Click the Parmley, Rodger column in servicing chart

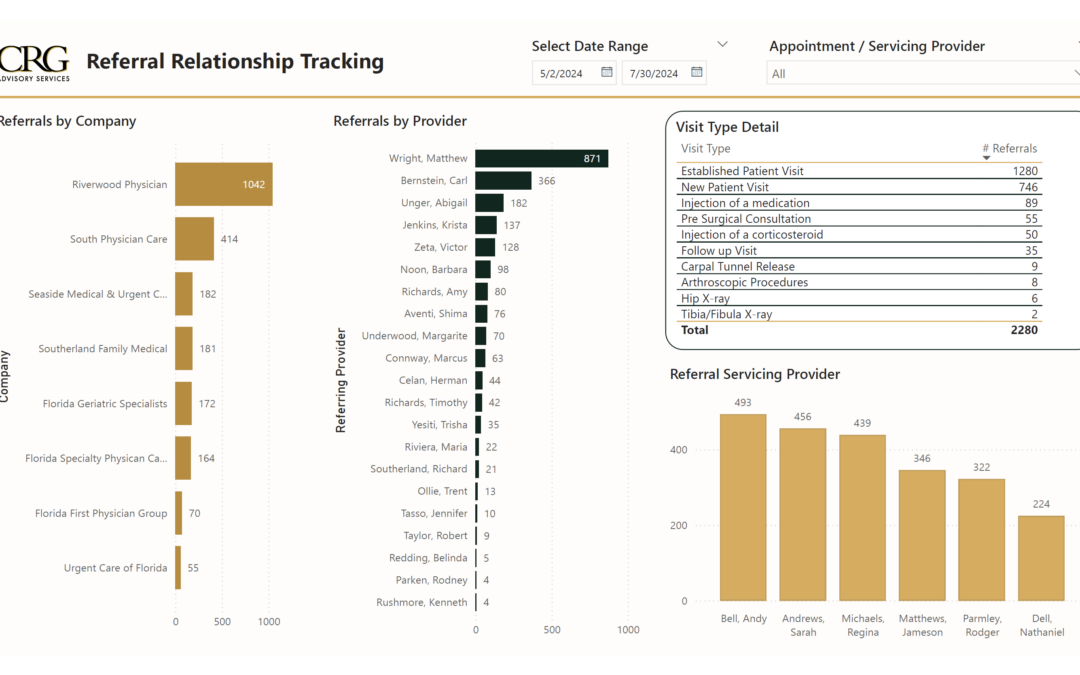point(982,539)
